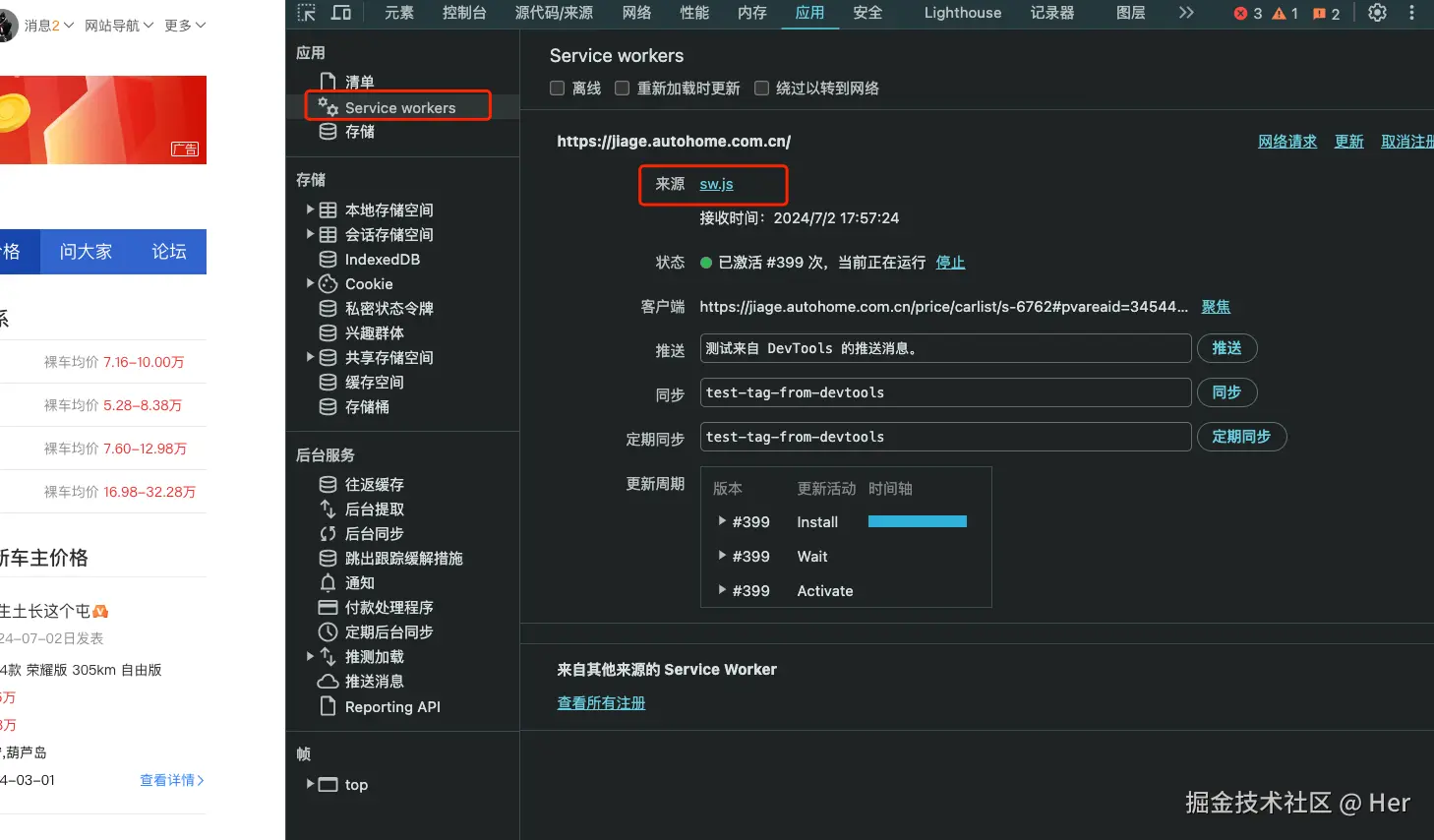Click 查看详情 link on the webpage
Screen dimensions: 1434x840
tap(172, 780)
